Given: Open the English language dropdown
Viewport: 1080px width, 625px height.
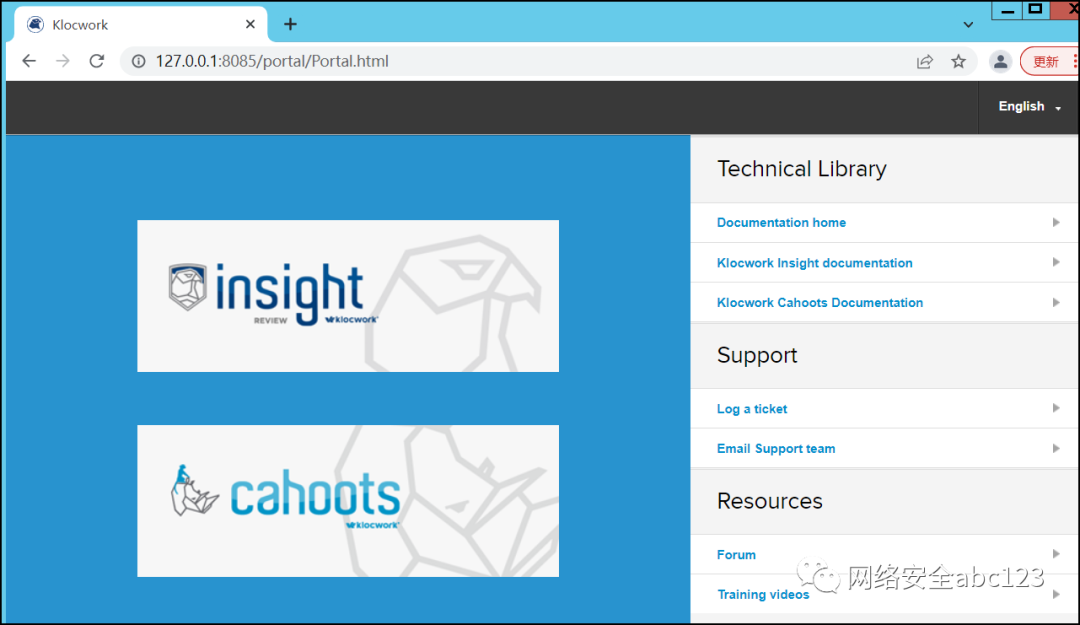Looking at the screenshot, I should tap(1029, 106).
